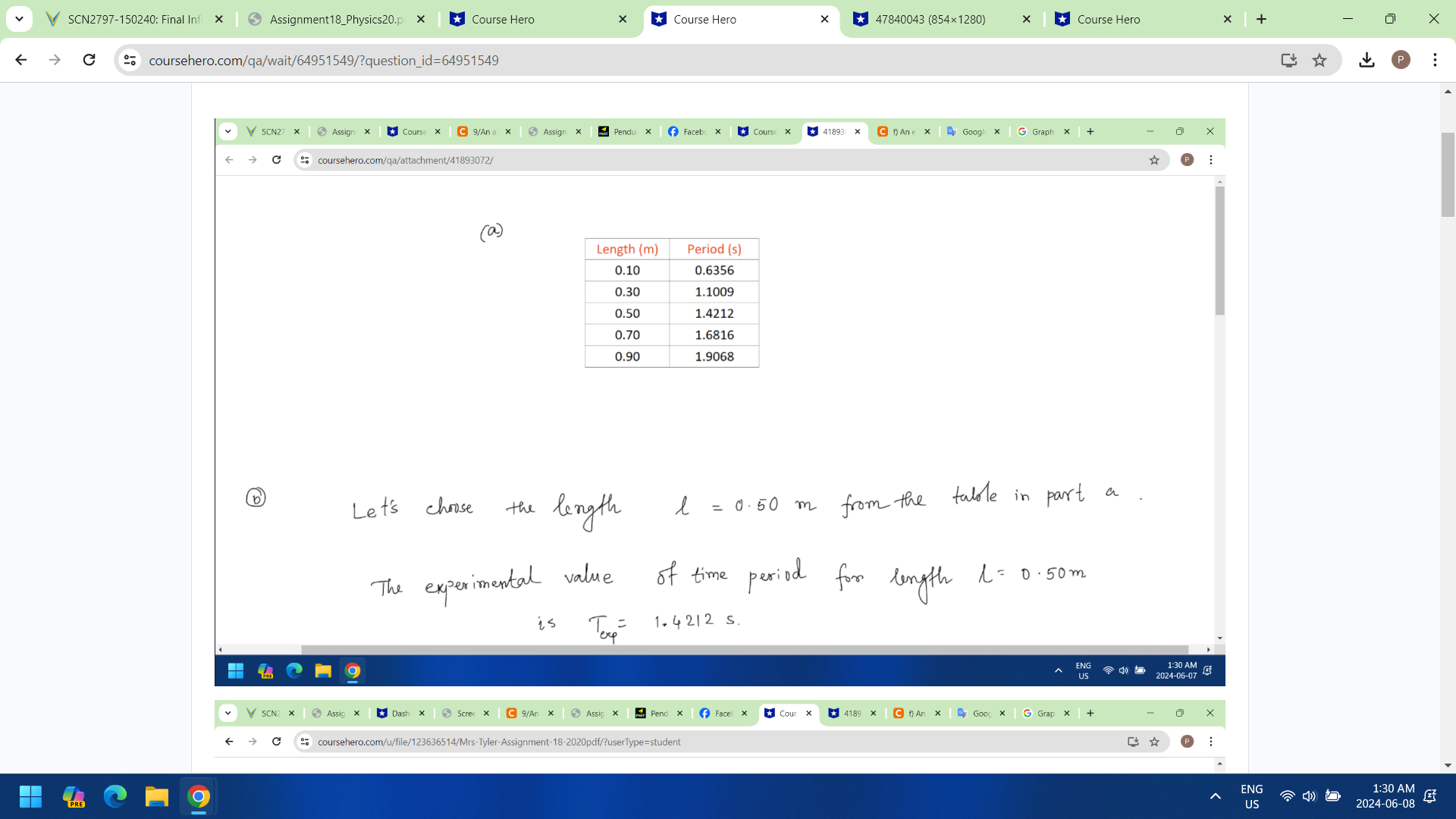
Task: Bookmark this page using the star icon
Action: point(1319,60)
